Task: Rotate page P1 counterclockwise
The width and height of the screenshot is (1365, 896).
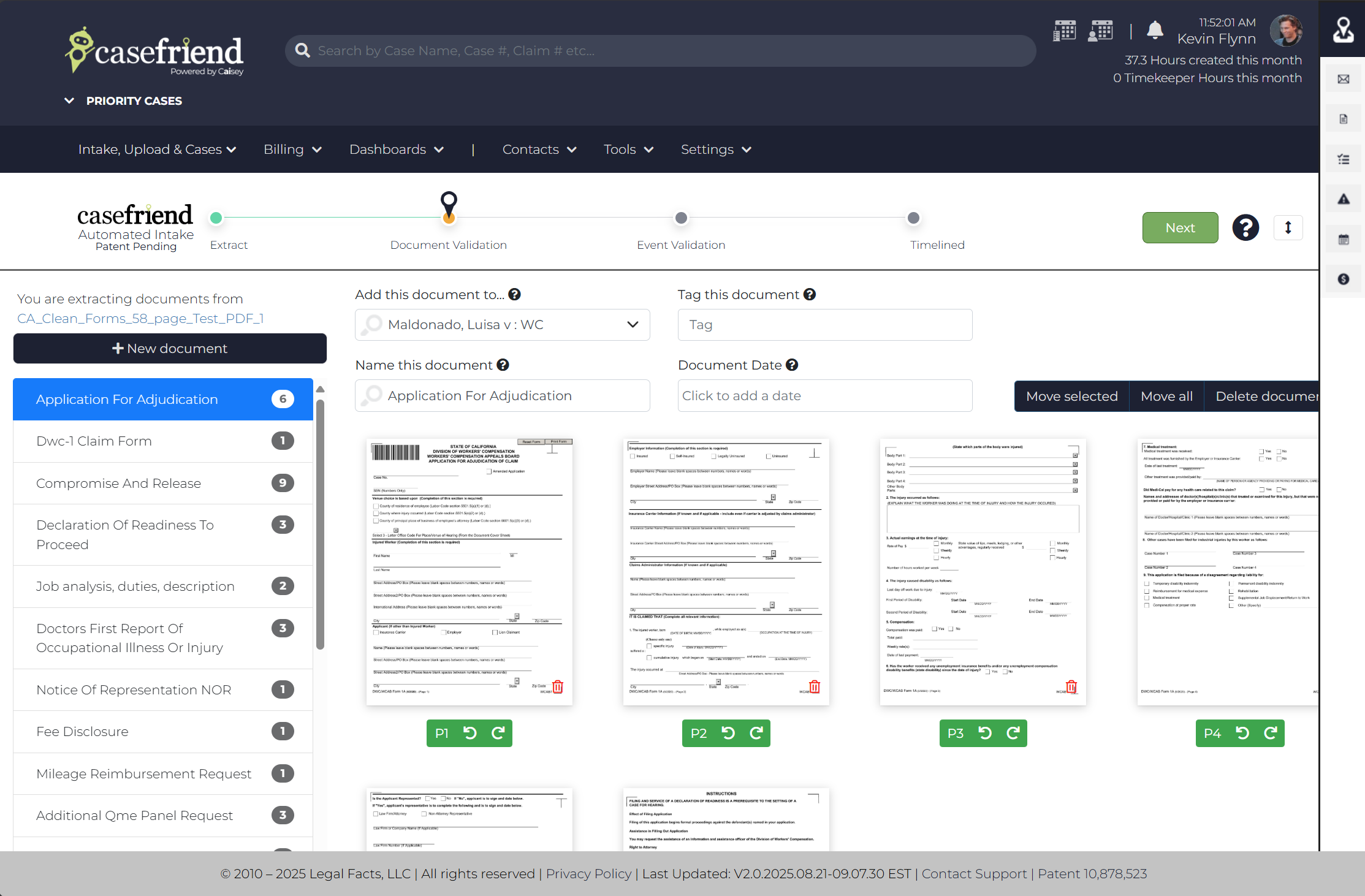Action: tap(470, 733)
